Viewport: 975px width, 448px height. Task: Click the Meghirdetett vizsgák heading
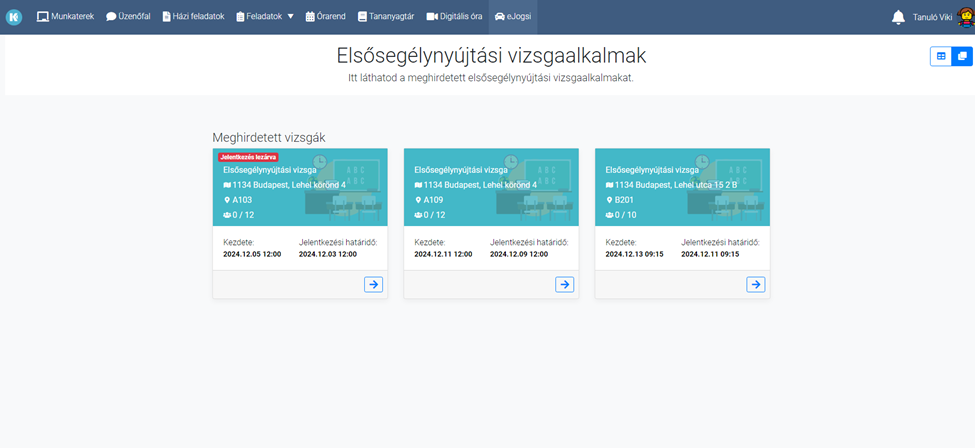(x=269, y=138)
